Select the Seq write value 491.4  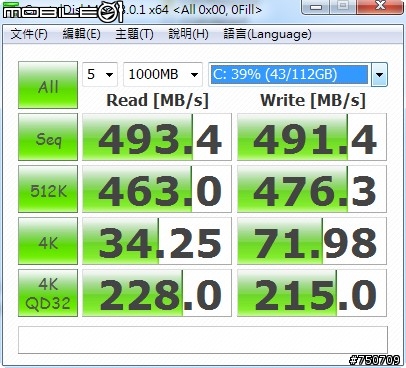(312, 137)
